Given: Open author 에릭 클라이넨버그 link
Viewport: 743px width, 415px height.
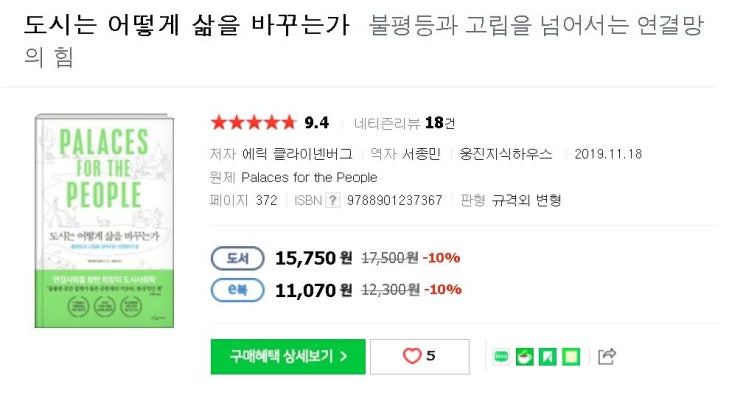Looking at the screenshot, I should 297,154.
